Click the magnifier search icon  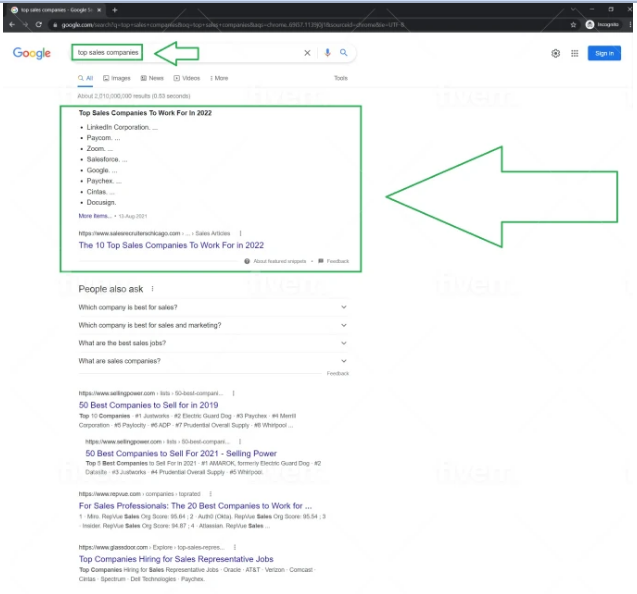point(344,53)
